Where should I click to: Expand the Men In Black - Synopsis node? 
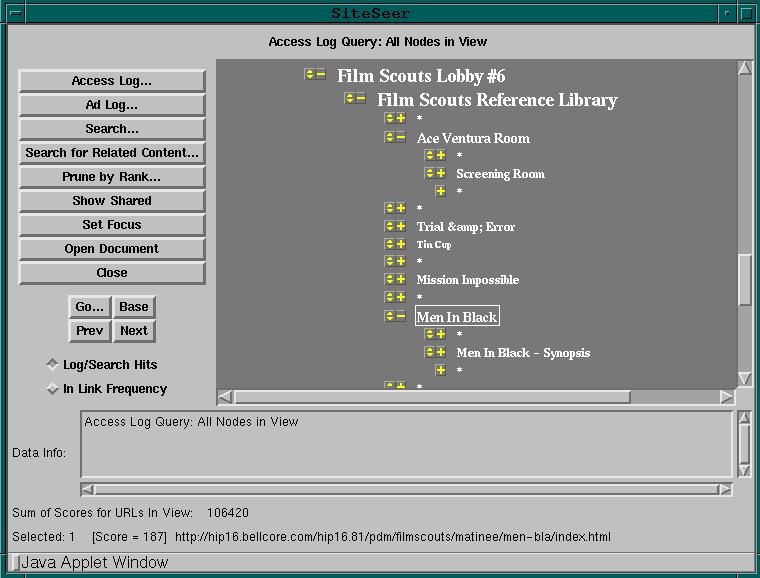441,352
